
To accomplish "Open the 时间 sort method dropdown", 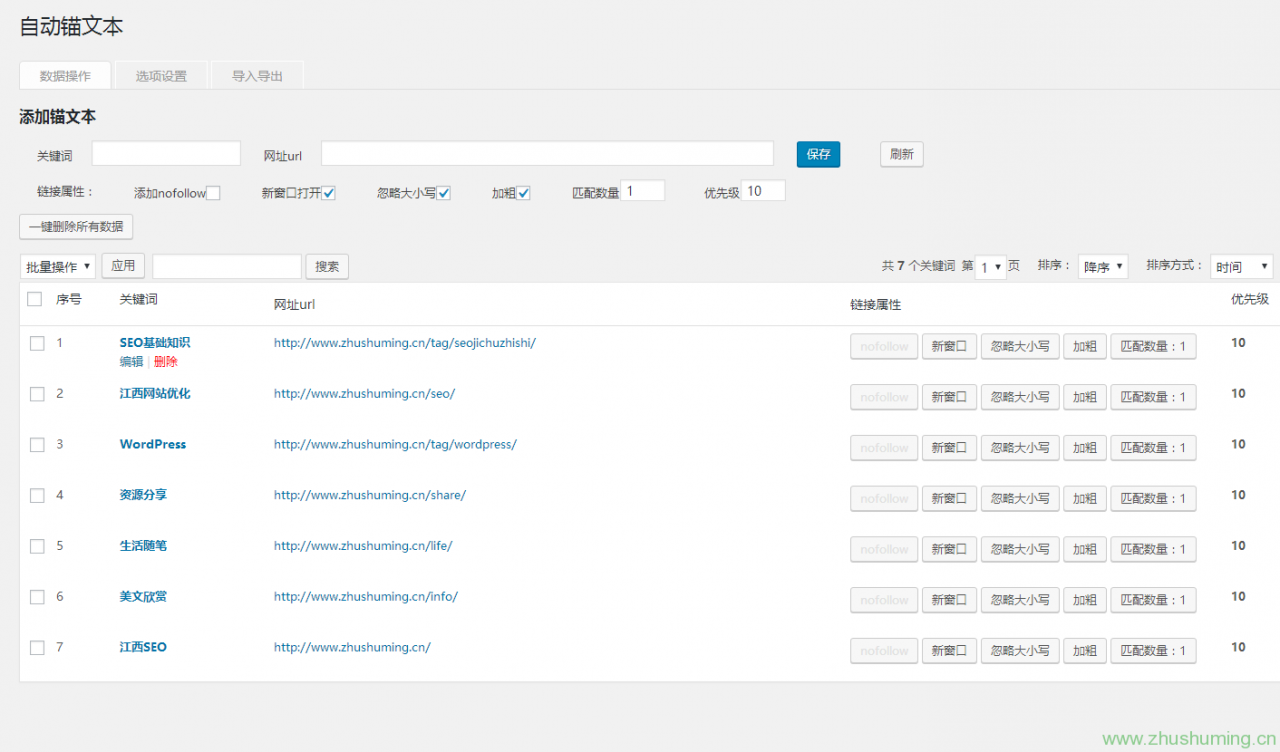I will click(1240, 267).
